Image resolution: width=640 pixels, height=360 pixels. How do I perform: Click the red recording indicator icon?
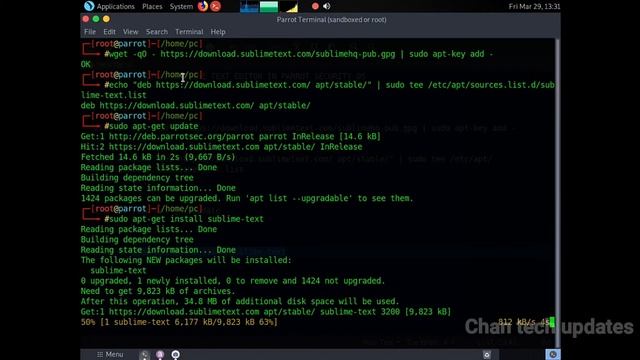[x=315, y=6]
